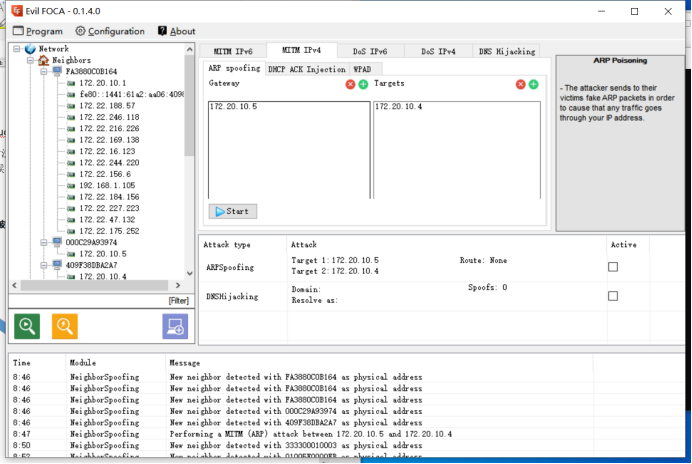Image resolution: width=692 pixels, height=464 pixels.
Task: Click the tree panel scroll down arrow
Action: (190, 273)
